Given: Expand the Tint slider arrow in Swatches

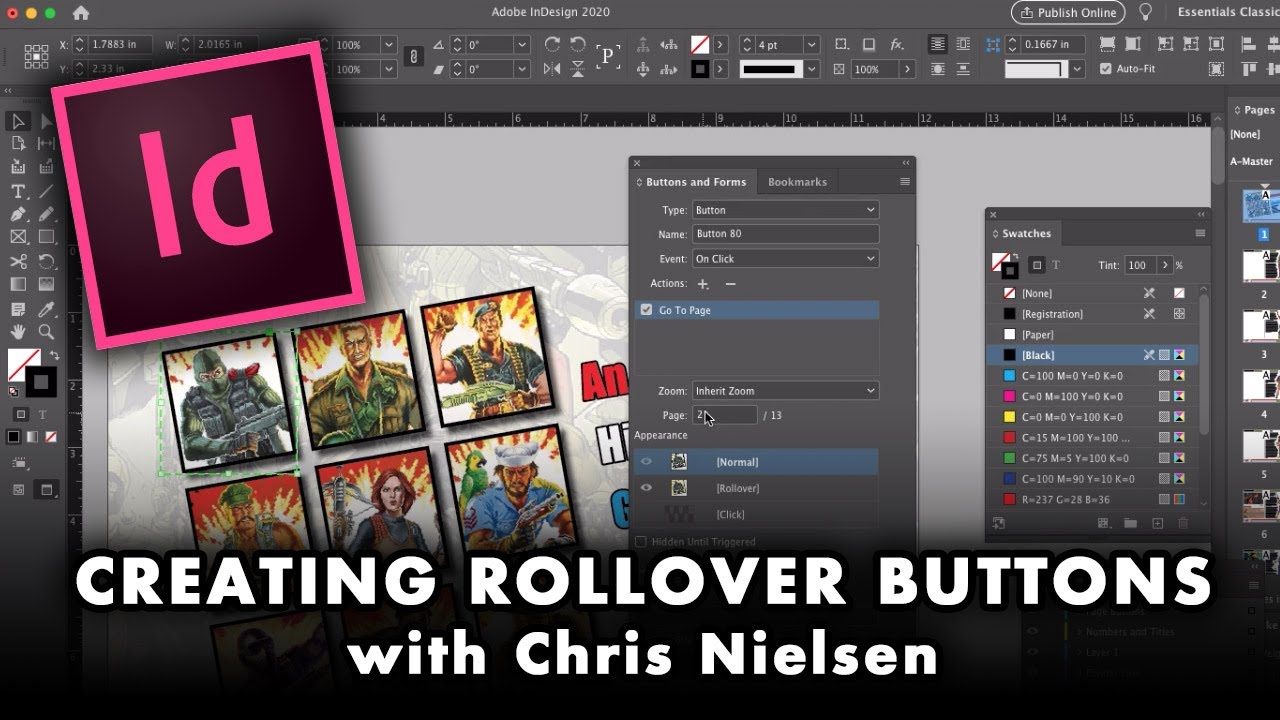Looking at the screenshot, I should click(1165, 265).
